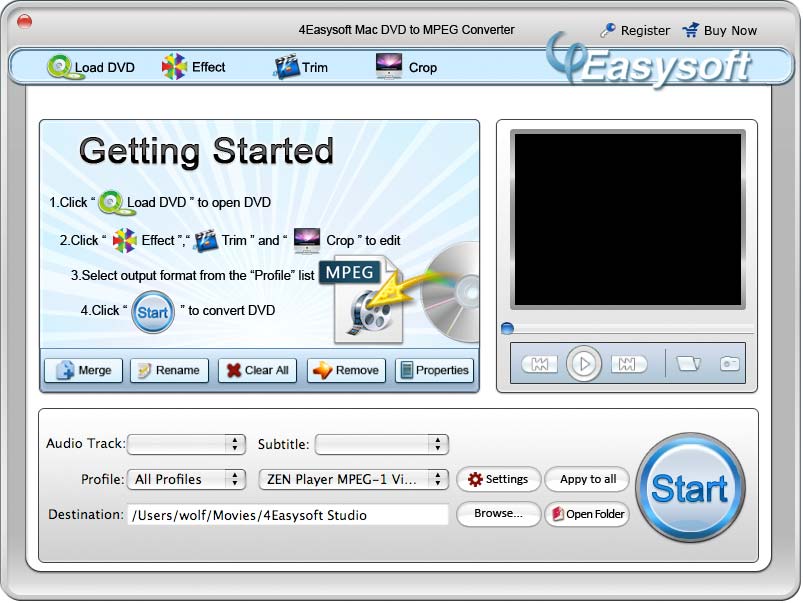Click the Browse... button
Image resolution: width=803 pixels, height=603 pixels.
(498, 513)
